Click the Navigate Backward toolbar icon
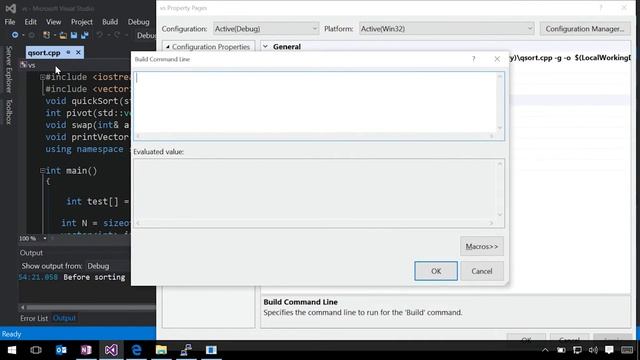 [15, 36]
